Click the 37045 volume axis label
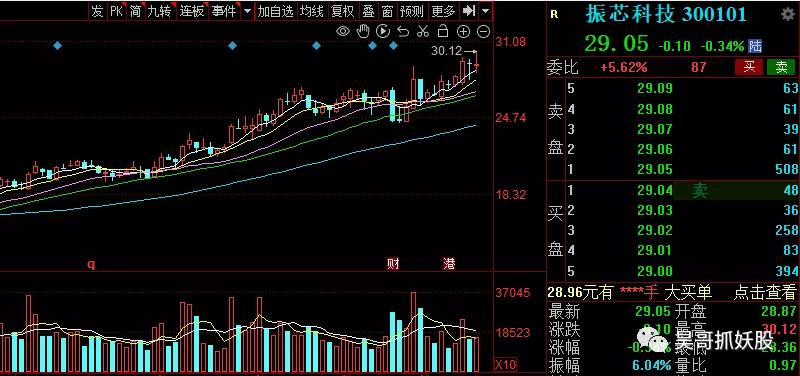 click(513, 293)
